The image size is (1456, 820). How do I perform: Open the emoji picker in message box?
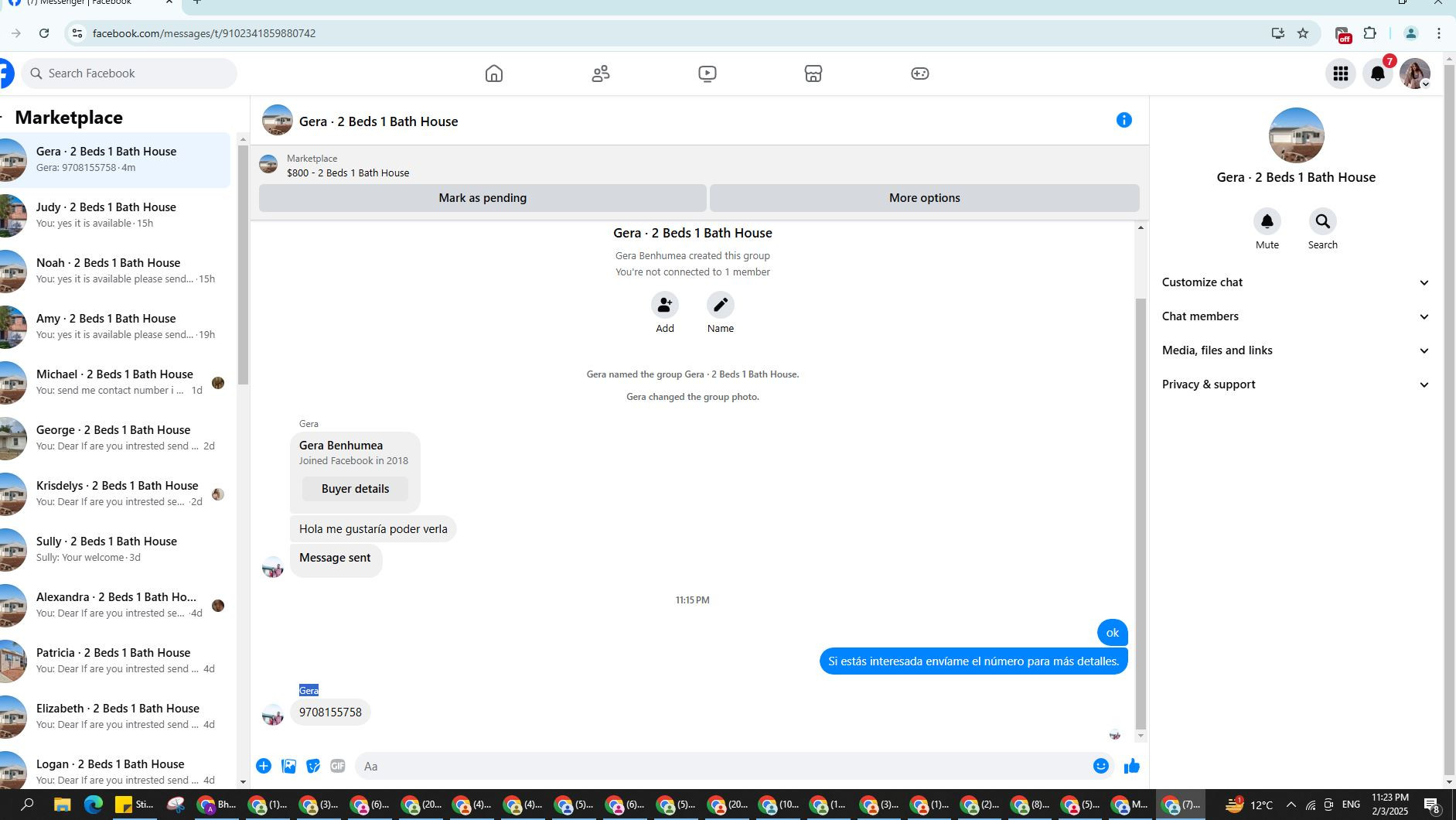pyautogui.click(x=1101, y=766)
